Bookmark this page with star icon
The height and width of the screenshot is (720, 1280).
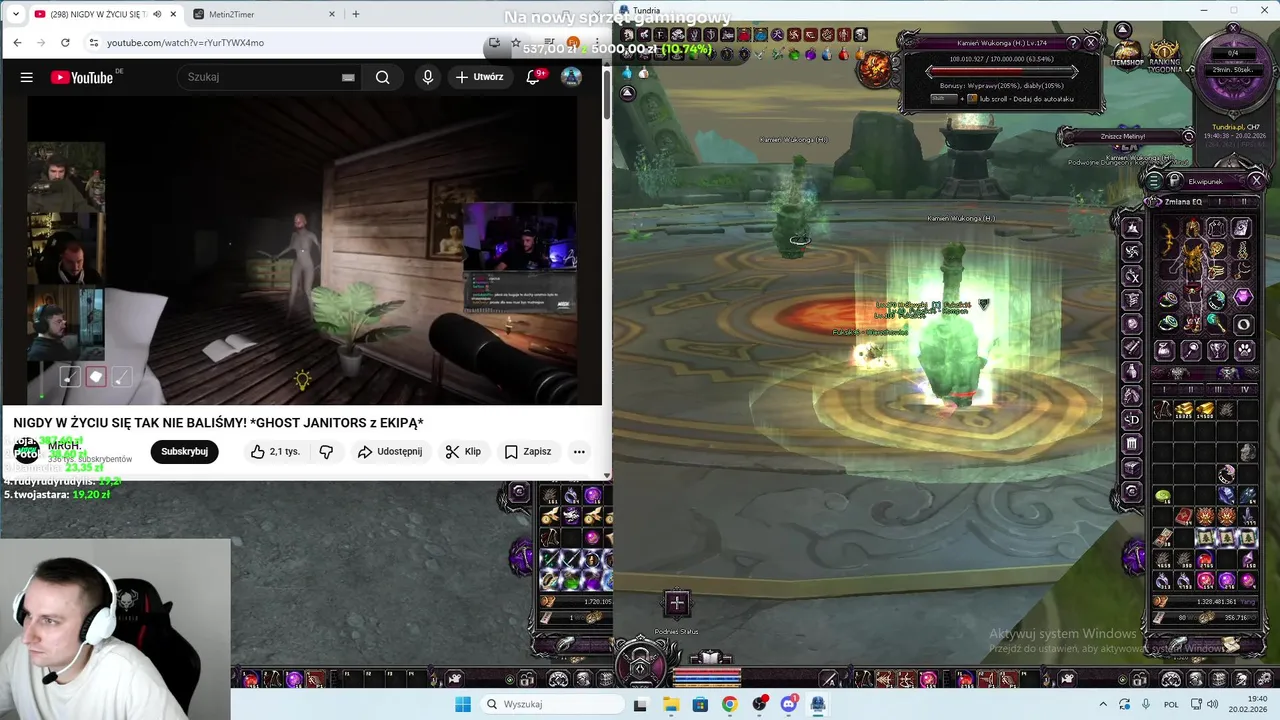[x=515, y=43]
